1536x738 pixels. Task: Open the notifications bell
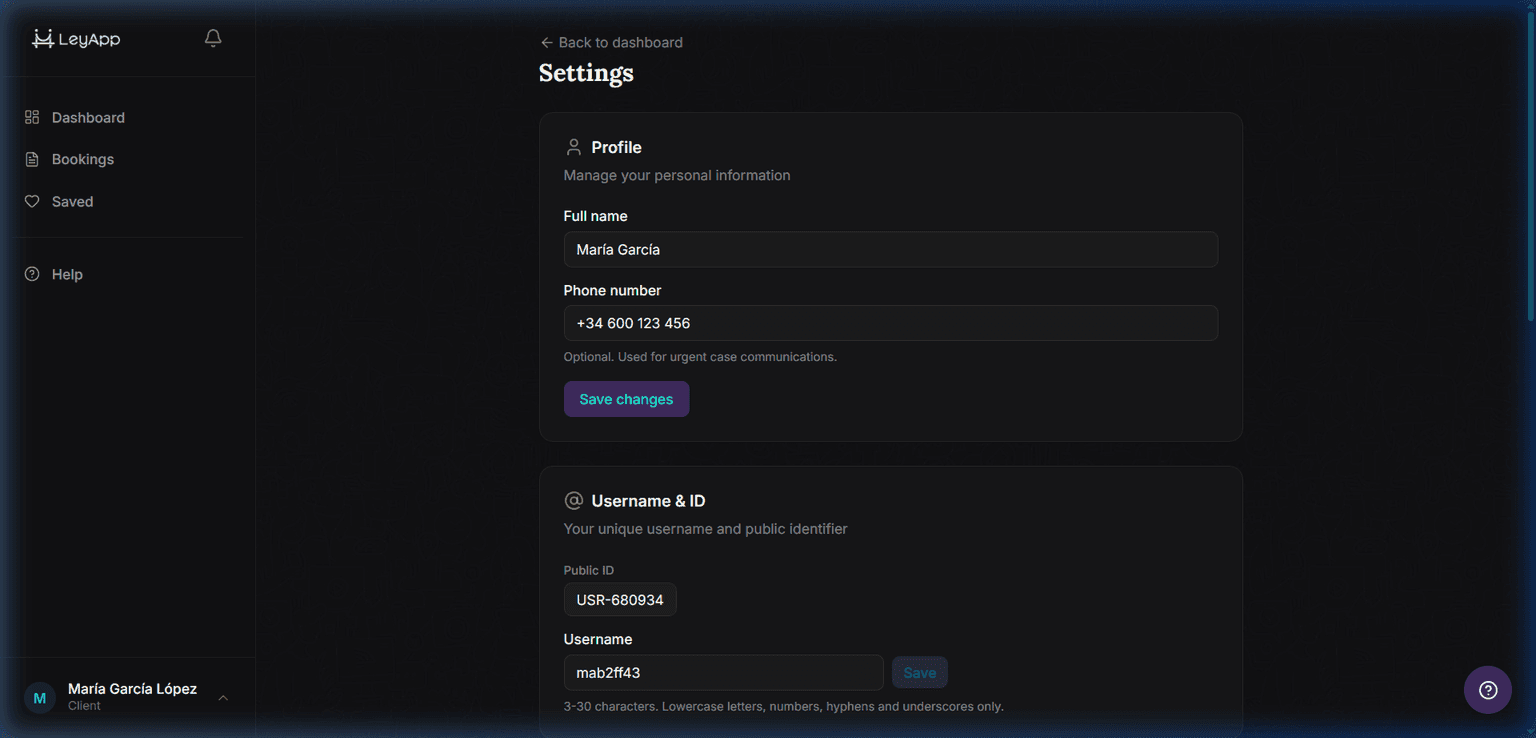click(x=212, y=37)
